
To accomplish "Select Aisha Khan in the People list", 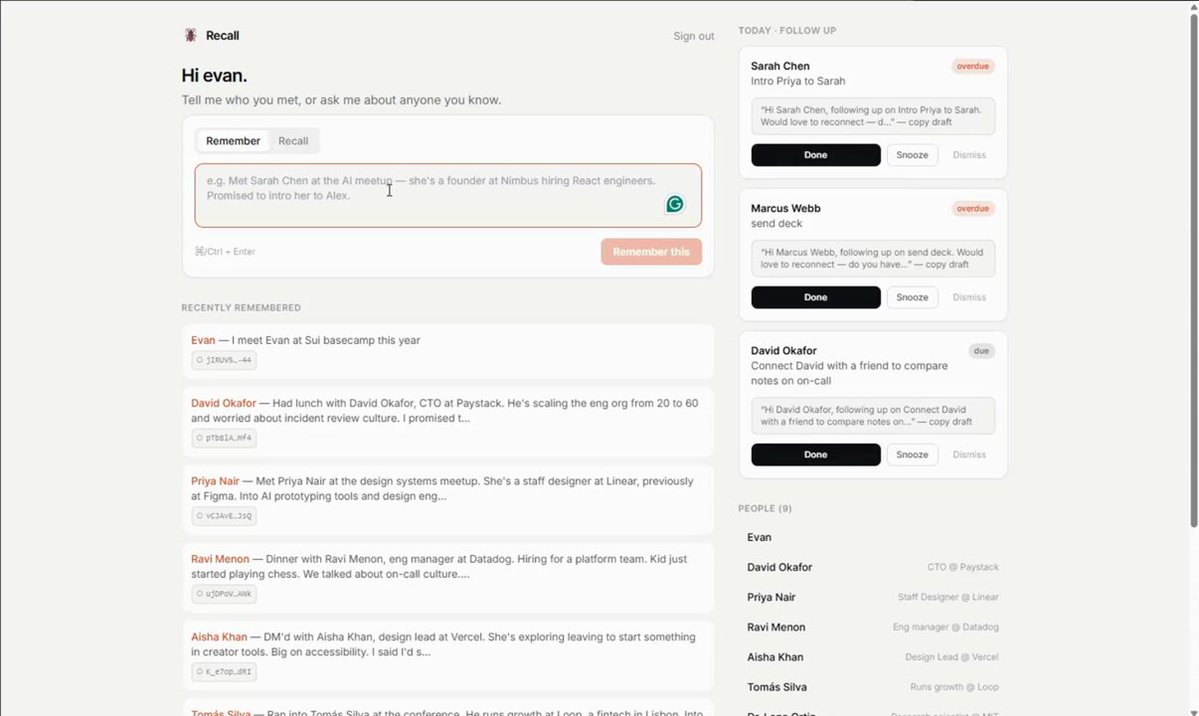I will click(872, 656).
